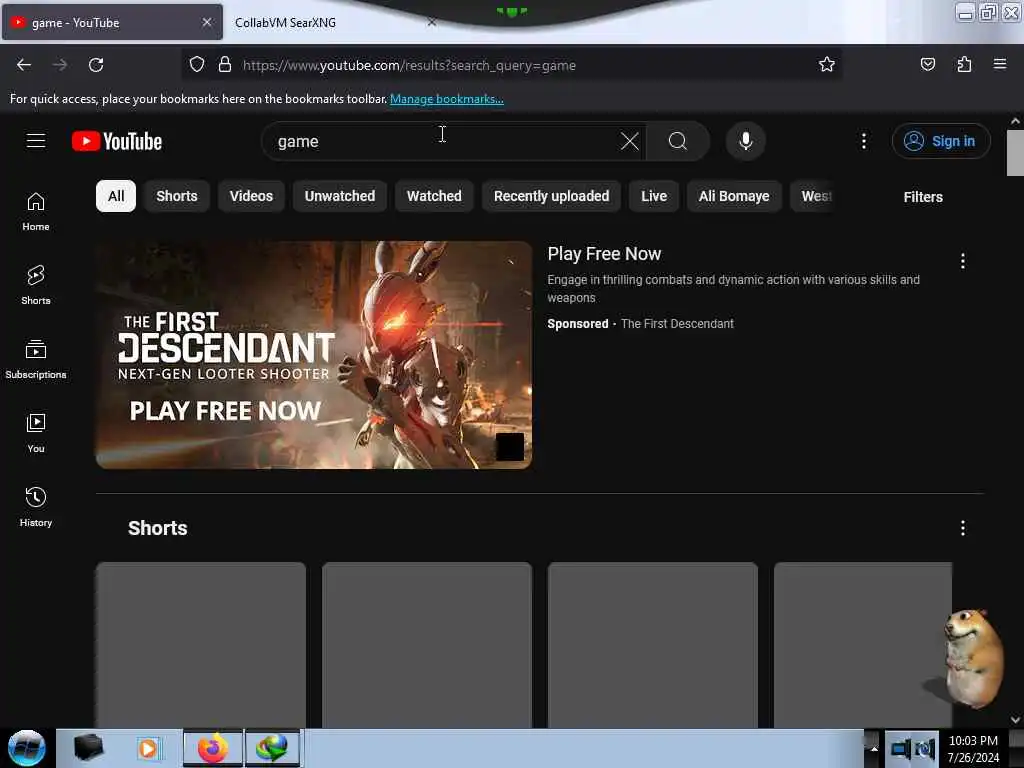Open the Play Free Now ad title
This screenshot has height=768, width=1024.
[604, 253]
